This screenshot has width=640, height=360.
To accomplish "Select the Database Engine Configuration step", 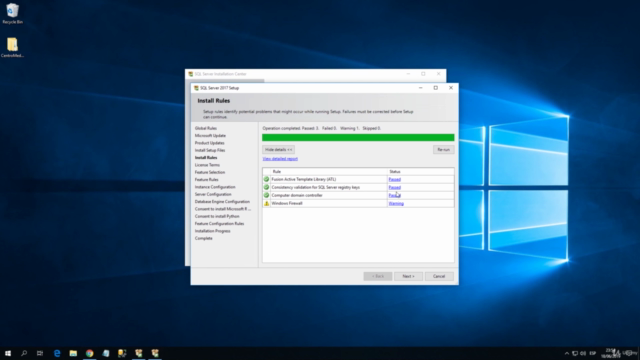I will point(222,202).
